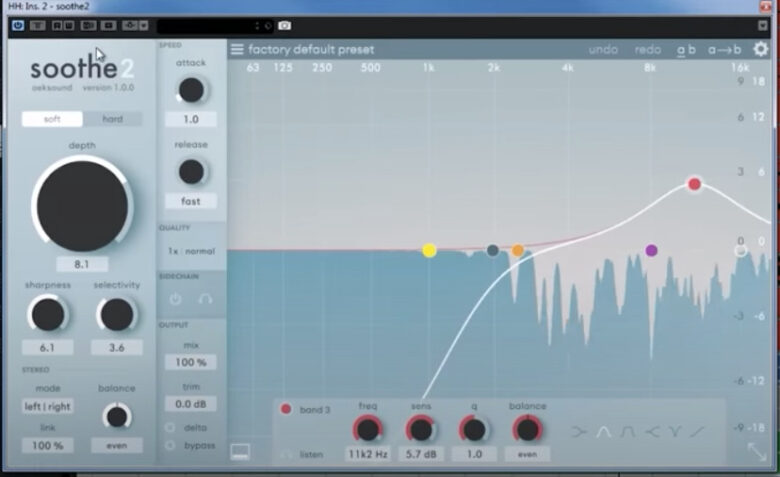Click the camera snapshot icon

pos(285,25)
